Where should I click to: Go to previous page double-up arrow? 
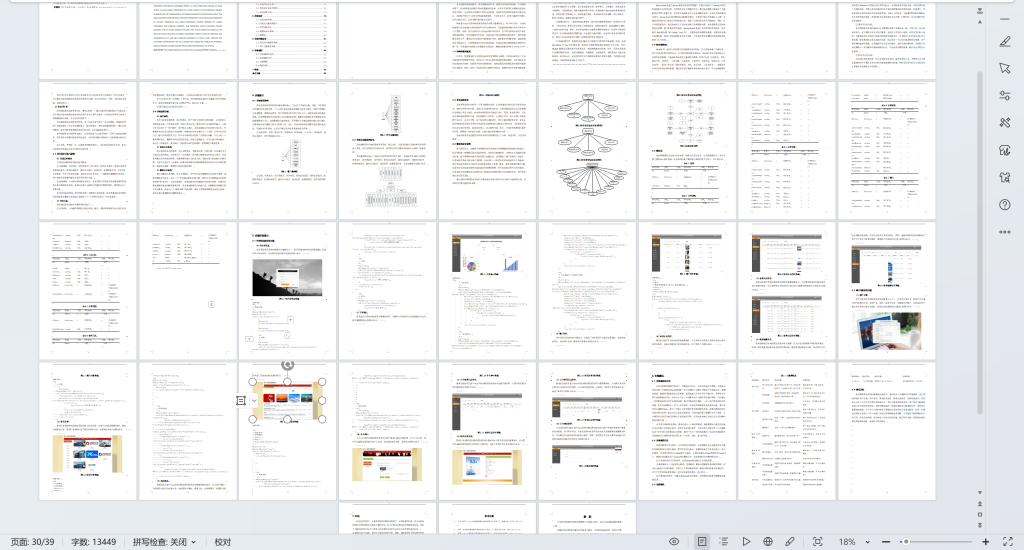[x=980, y=504]
